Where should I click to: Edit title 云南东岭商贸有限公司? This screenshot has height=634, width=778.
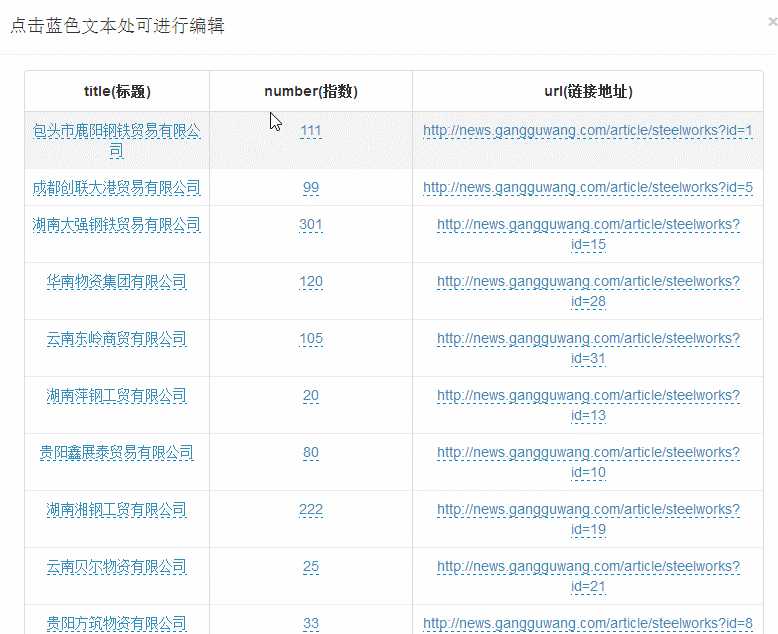click(117, 339)
